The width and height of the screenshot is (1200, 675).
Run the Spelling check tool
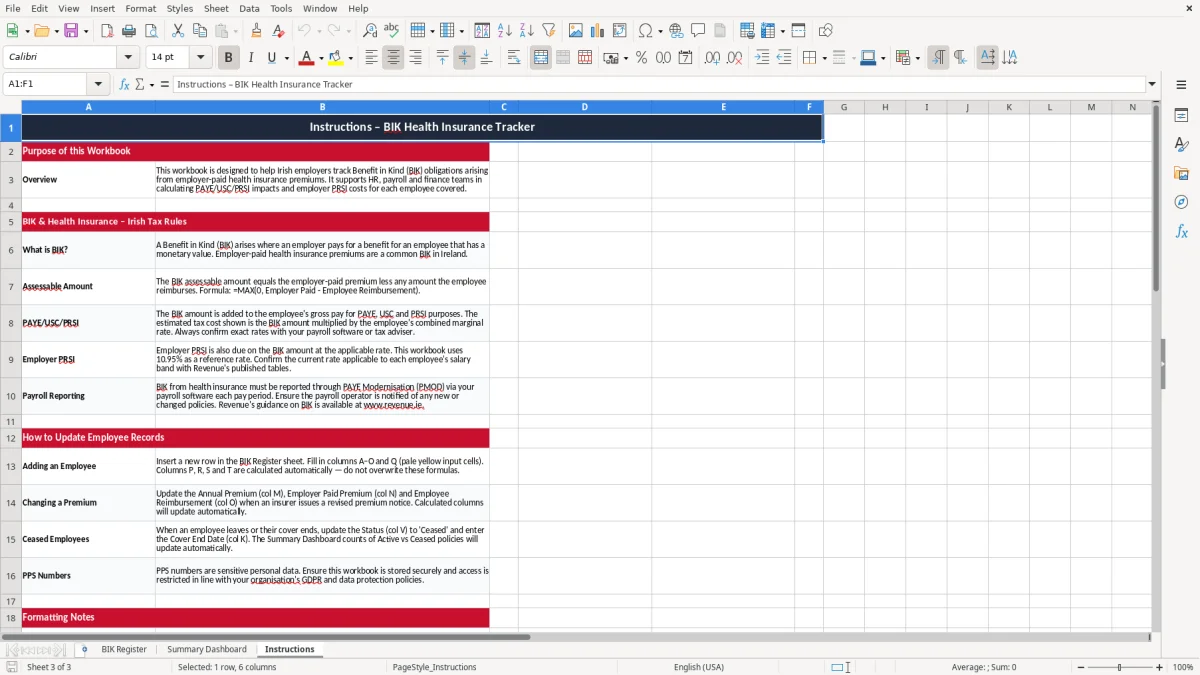(391, 31)
